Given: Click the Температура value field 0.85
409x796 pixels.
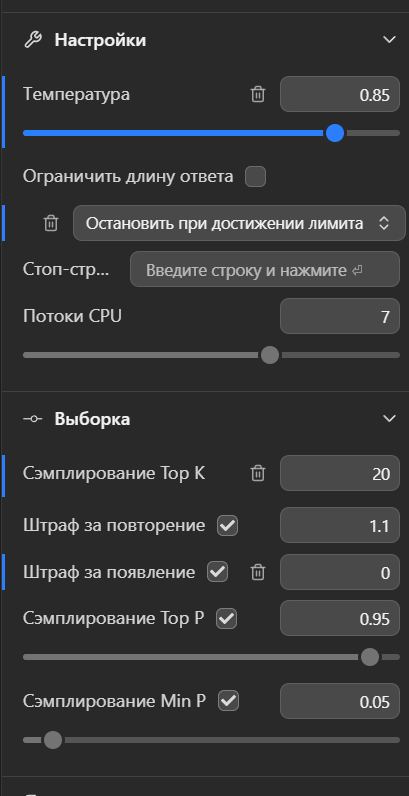Looking at the screenshot, I should [x=340, y=94].
